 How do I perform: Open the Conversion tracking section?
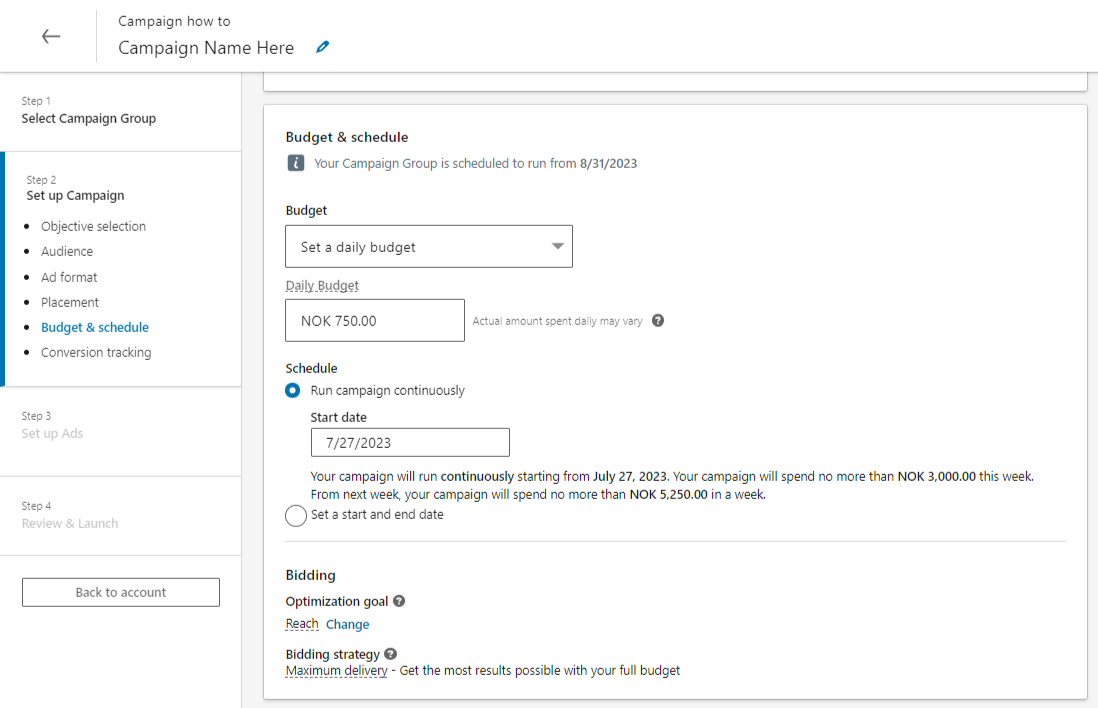coord(96,352)
